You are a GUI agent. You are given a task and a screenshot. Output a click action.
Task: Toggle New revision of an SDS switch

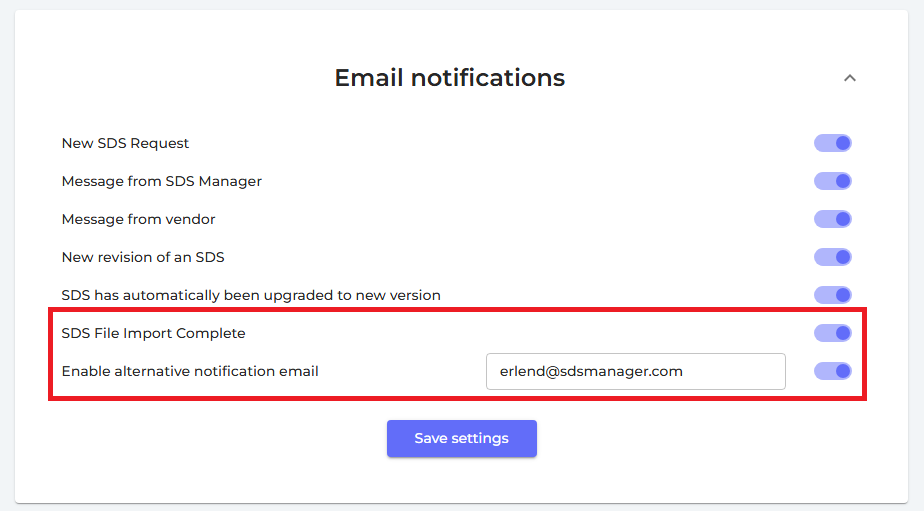[832, 257]
